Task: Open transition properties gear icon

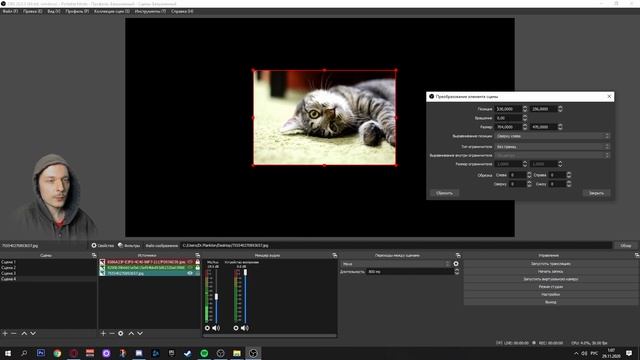Action: 456,264
